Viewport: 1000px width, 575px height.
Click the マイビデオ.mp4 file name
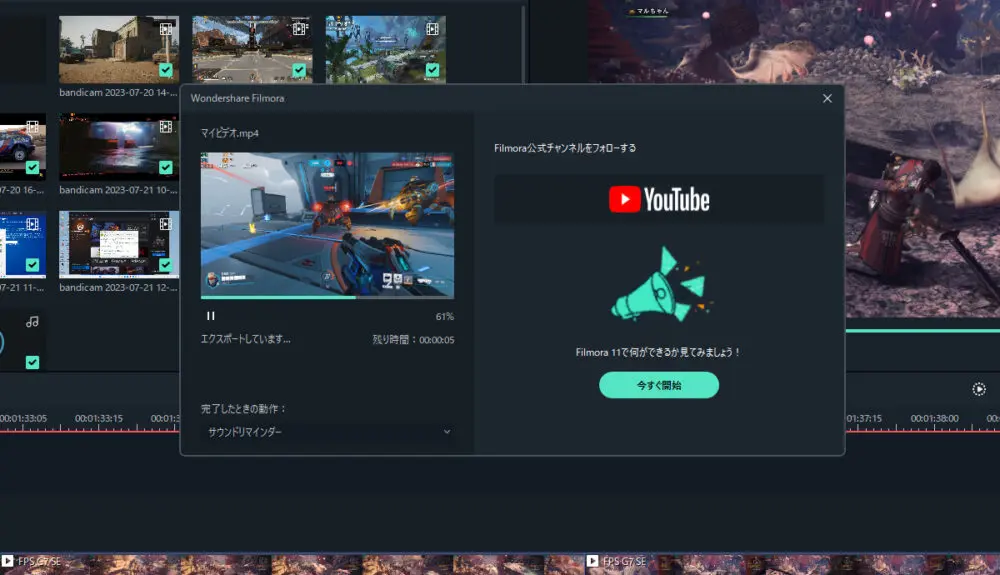click(x=230, y=133)
